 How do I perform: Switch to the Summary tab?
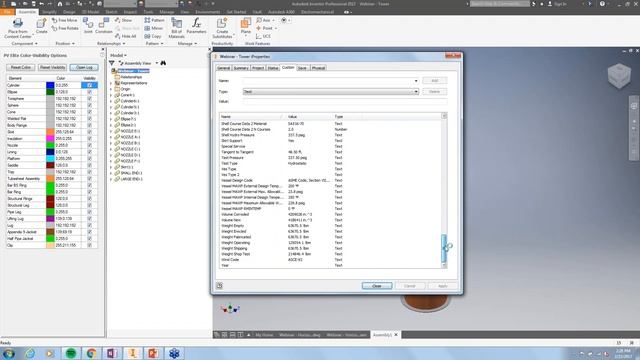241,68
